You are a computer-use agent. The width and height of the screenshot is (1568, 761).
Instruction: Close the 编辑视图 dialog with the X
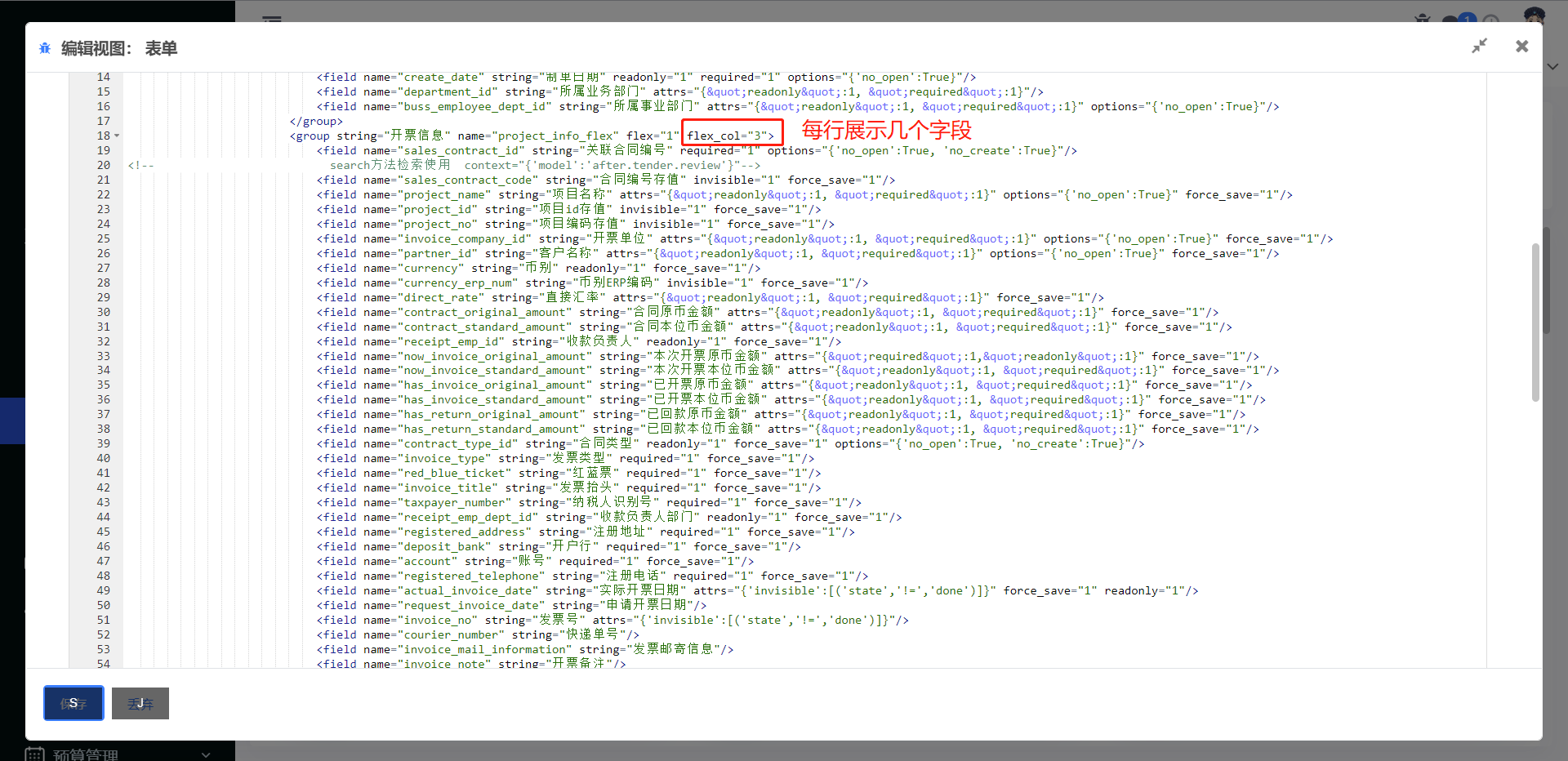tap(1522, 47)
